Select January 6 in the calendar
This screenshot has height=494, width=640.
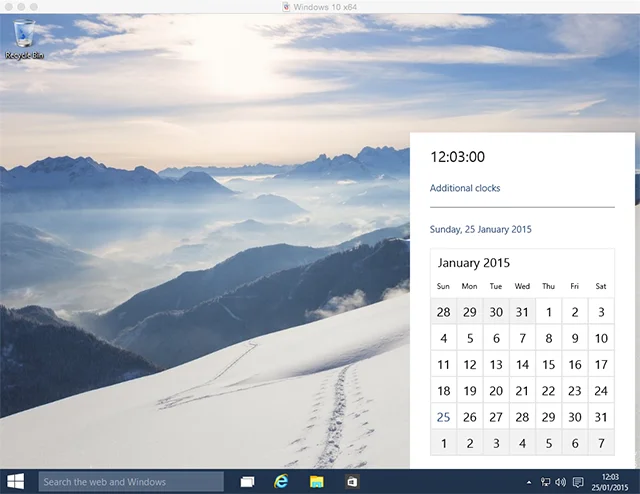point(496,338)
